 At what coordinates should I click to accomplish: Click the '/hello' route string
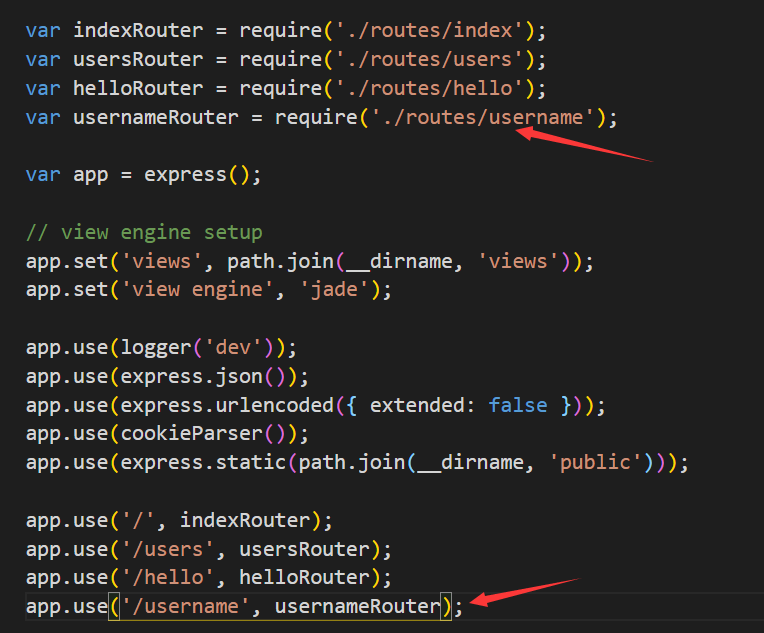click(x=168, y=577)
